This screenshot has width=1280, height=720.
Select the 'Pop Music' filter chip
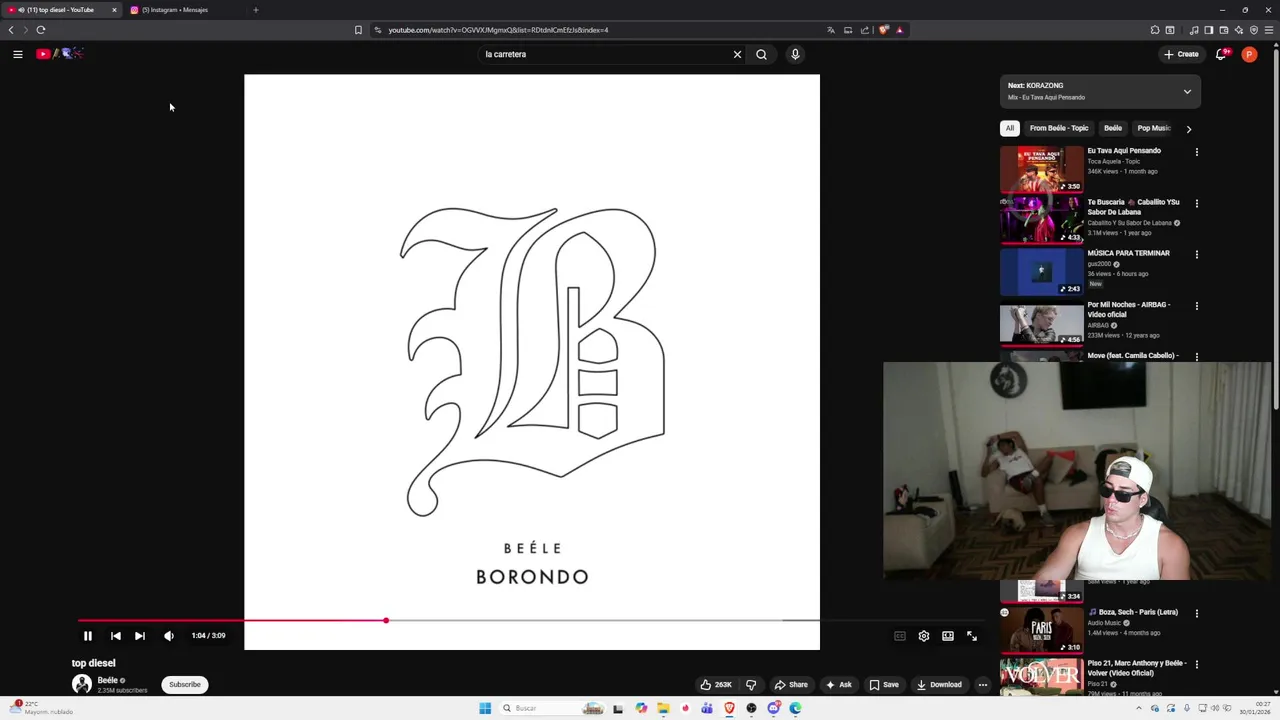pyautogui.click(x=1153, y=128)
